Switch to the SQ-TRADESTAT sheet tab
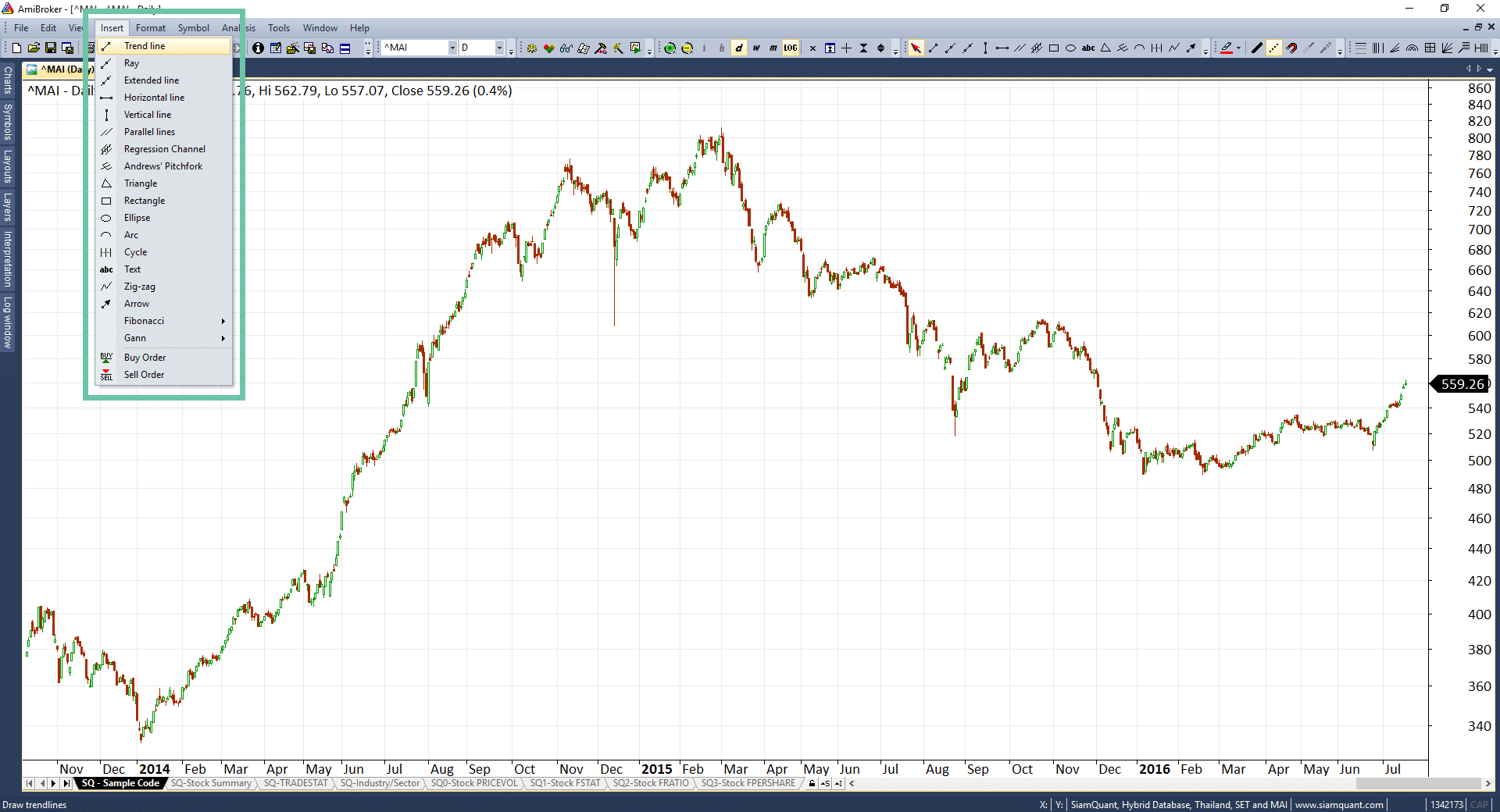This screenshot has width=1500, height=812. pos(295,783)
